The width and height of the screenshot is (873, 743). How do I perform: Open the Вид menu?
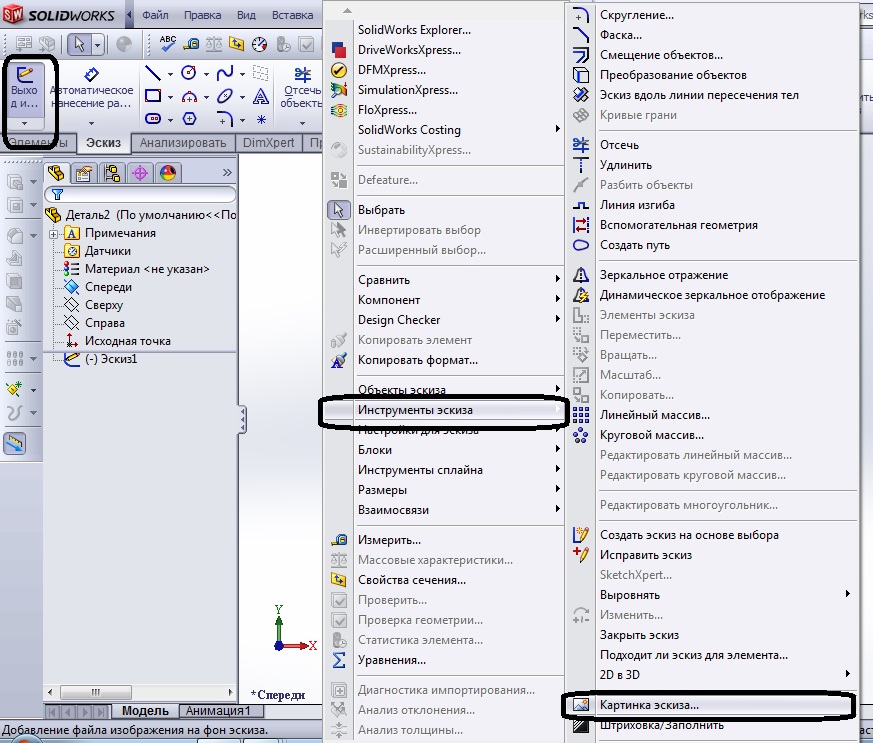click(x=246, y=15)
